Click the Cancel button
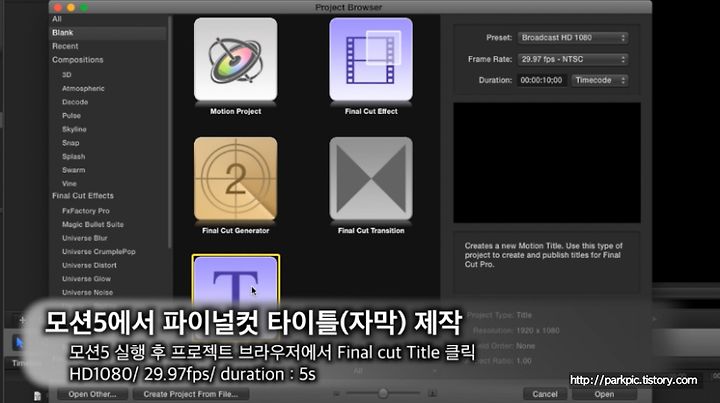 pyautogui.click(x=545, y=394)
